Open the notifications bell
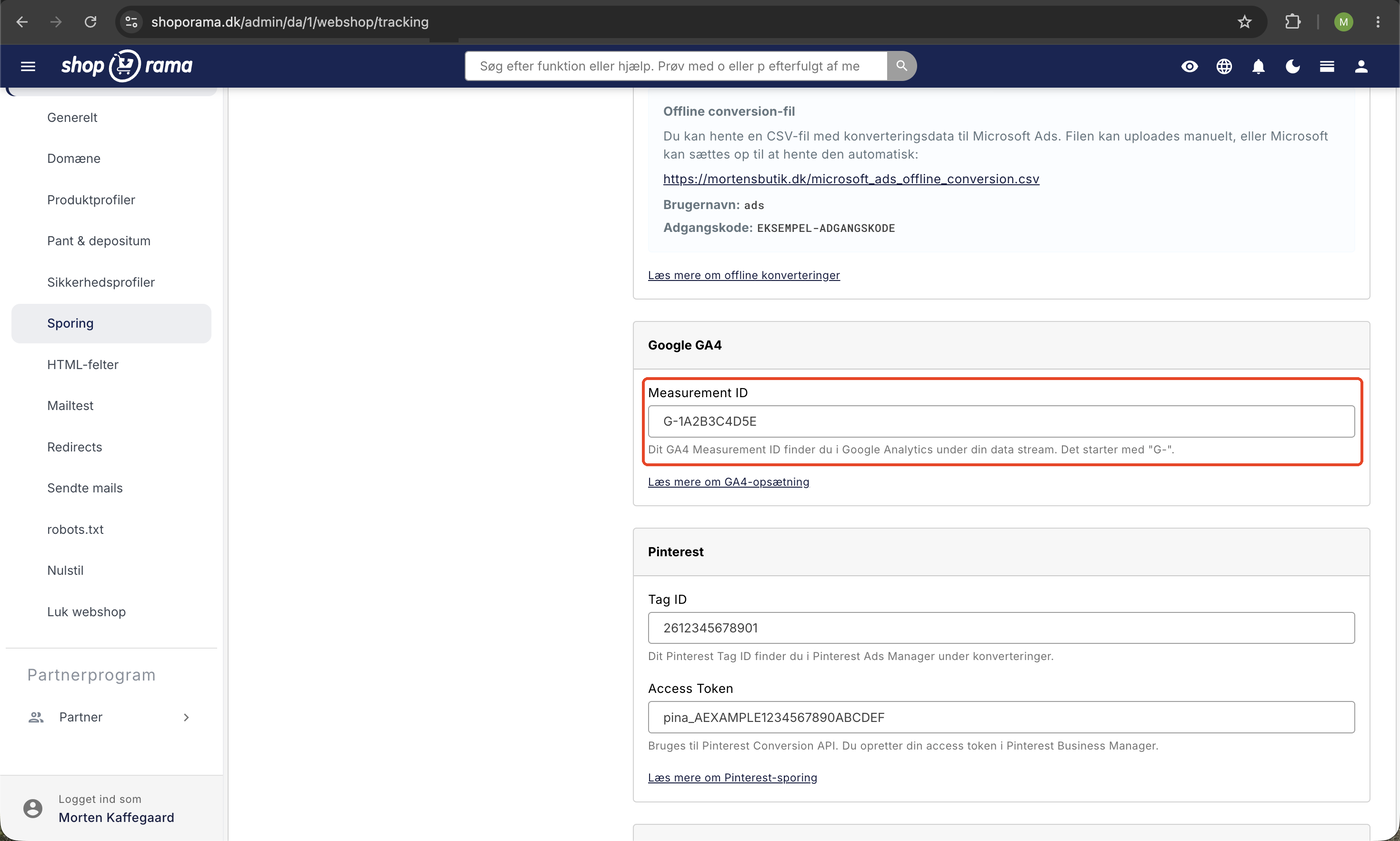The height and width of the screenshot is (841, 1400). coord(1258,66)
